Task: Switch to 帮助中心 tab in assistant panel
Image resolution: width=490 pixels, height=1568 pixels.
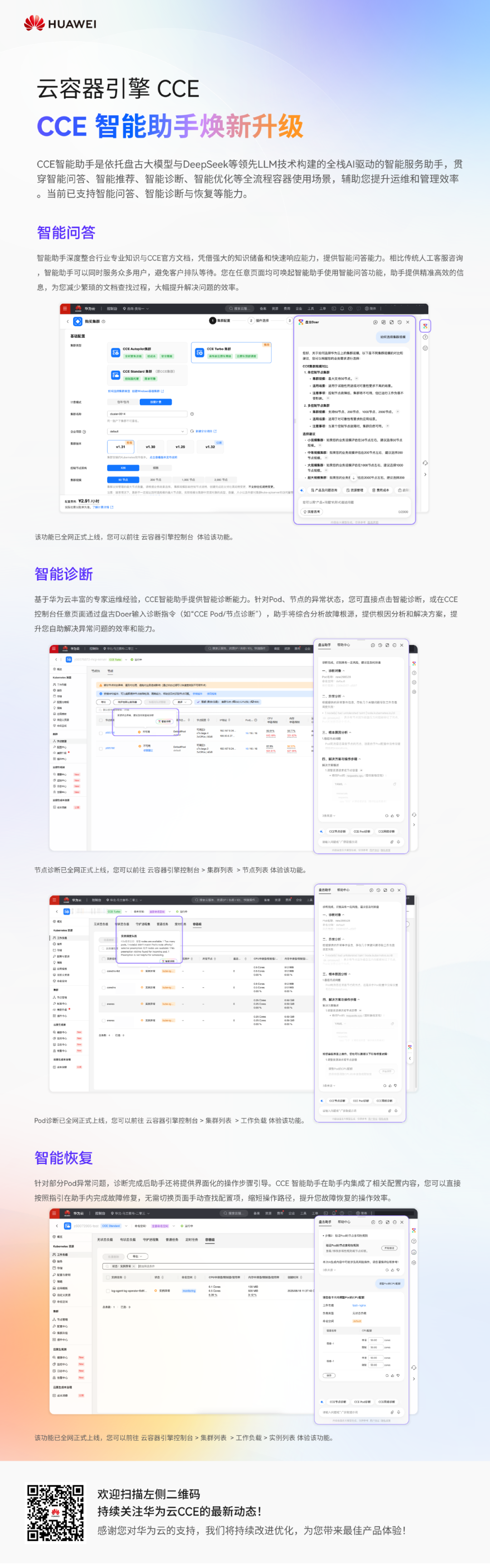Action: coord(343,645)
